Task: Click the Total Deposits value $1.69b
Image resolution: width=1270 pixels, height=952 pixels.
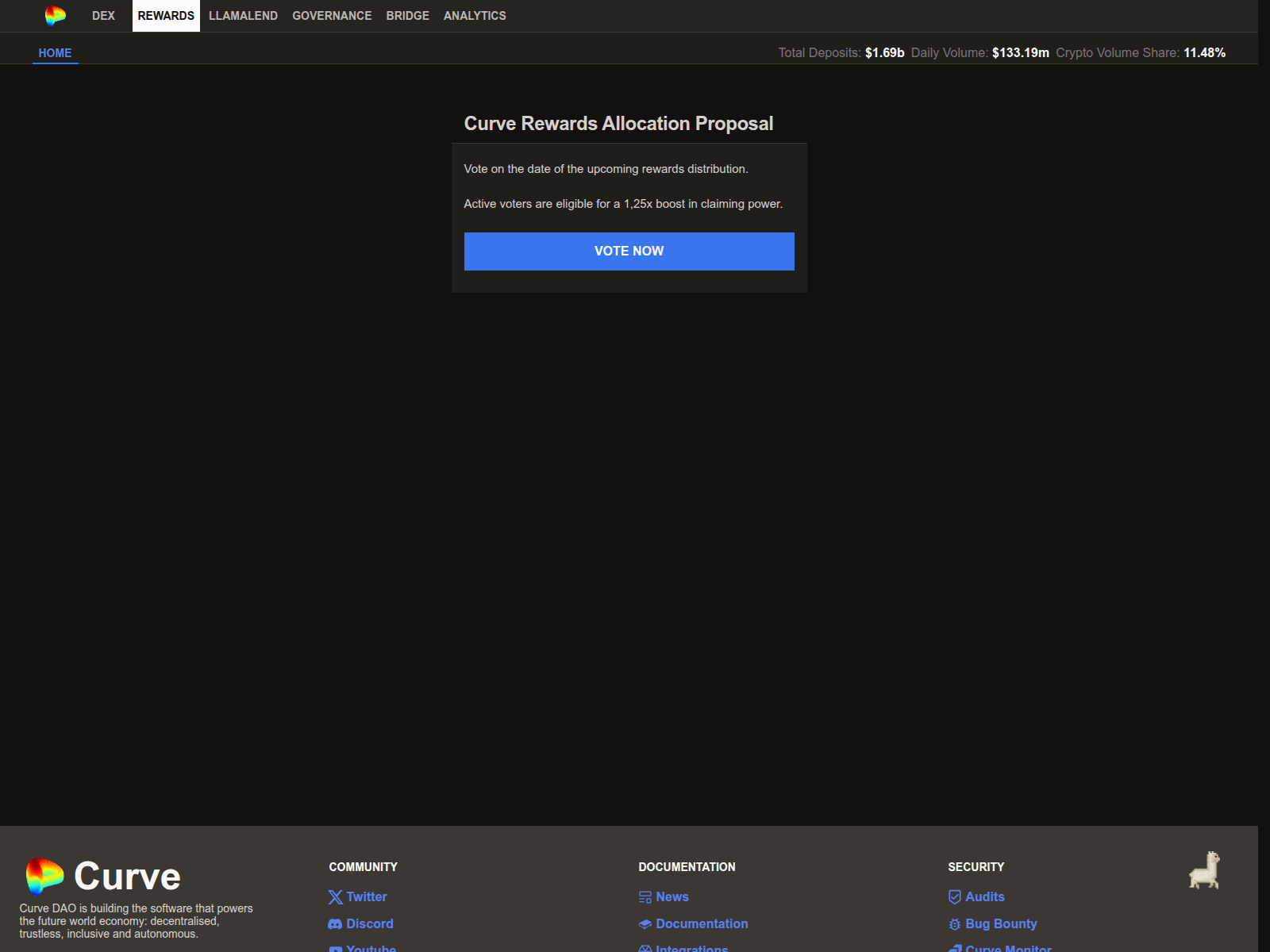Action: (884, 53)
